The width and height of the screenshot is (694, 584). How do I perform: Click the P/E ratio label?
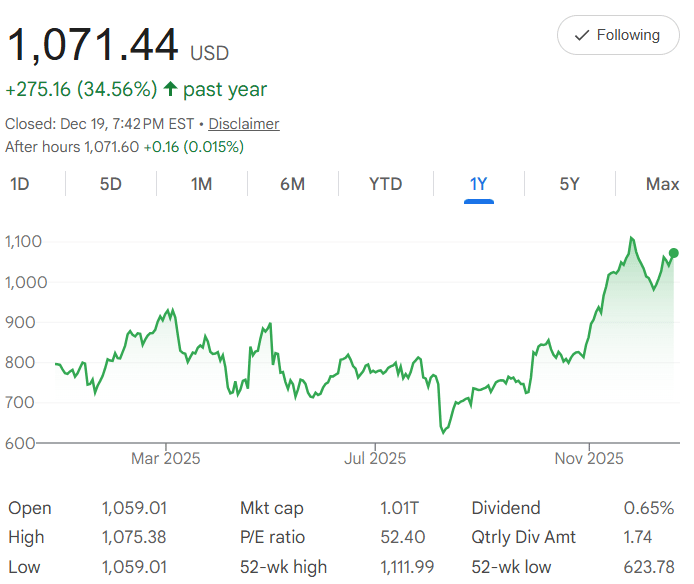point(272,537)
